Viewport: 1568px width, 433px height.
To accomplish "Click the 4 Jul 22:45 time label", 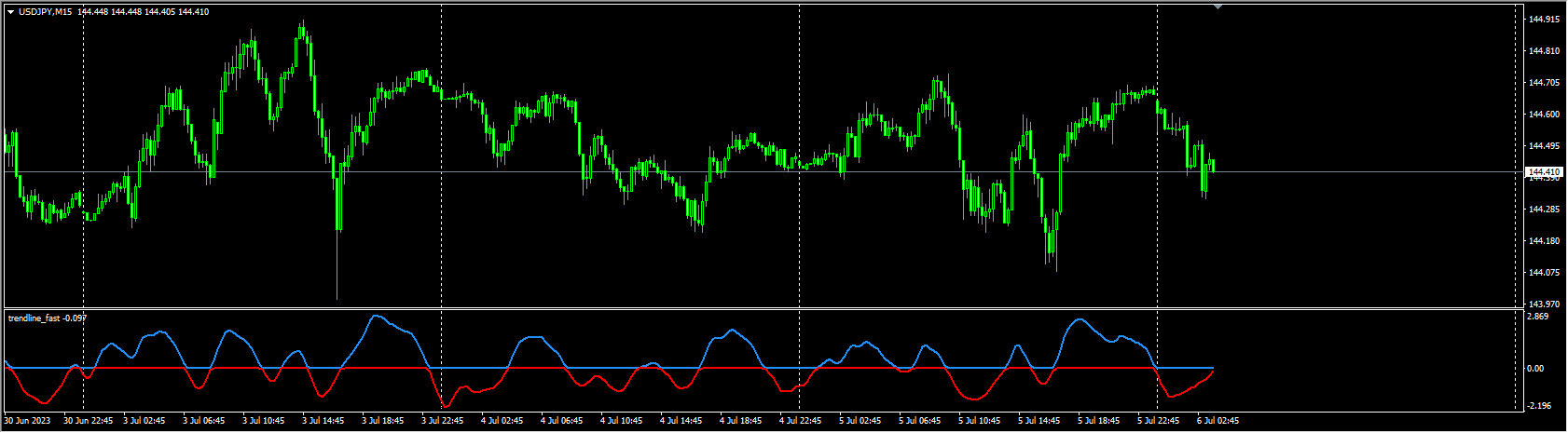I will pos(800,421).
